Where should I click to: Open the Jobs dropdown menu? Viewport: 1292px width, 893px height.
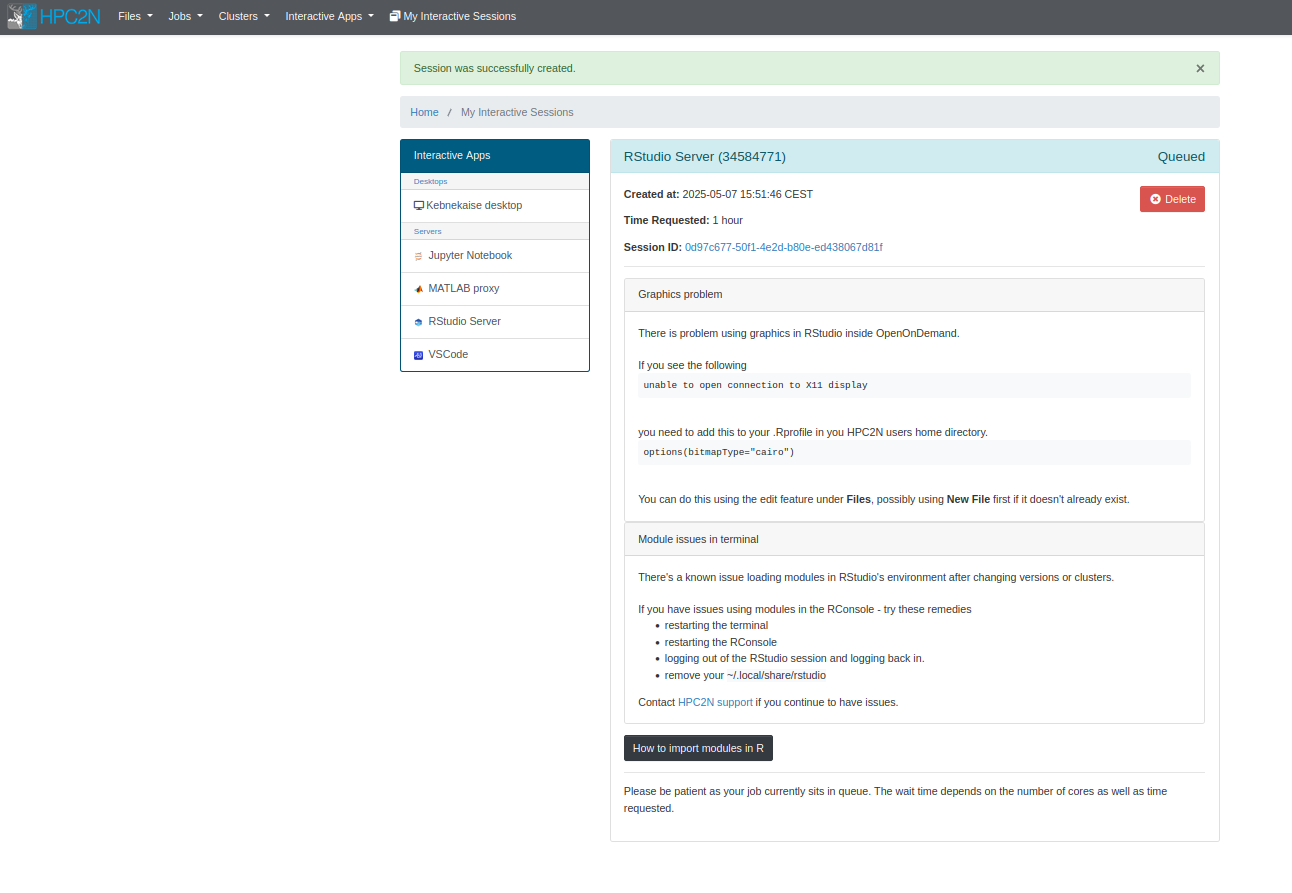point(185,16)
